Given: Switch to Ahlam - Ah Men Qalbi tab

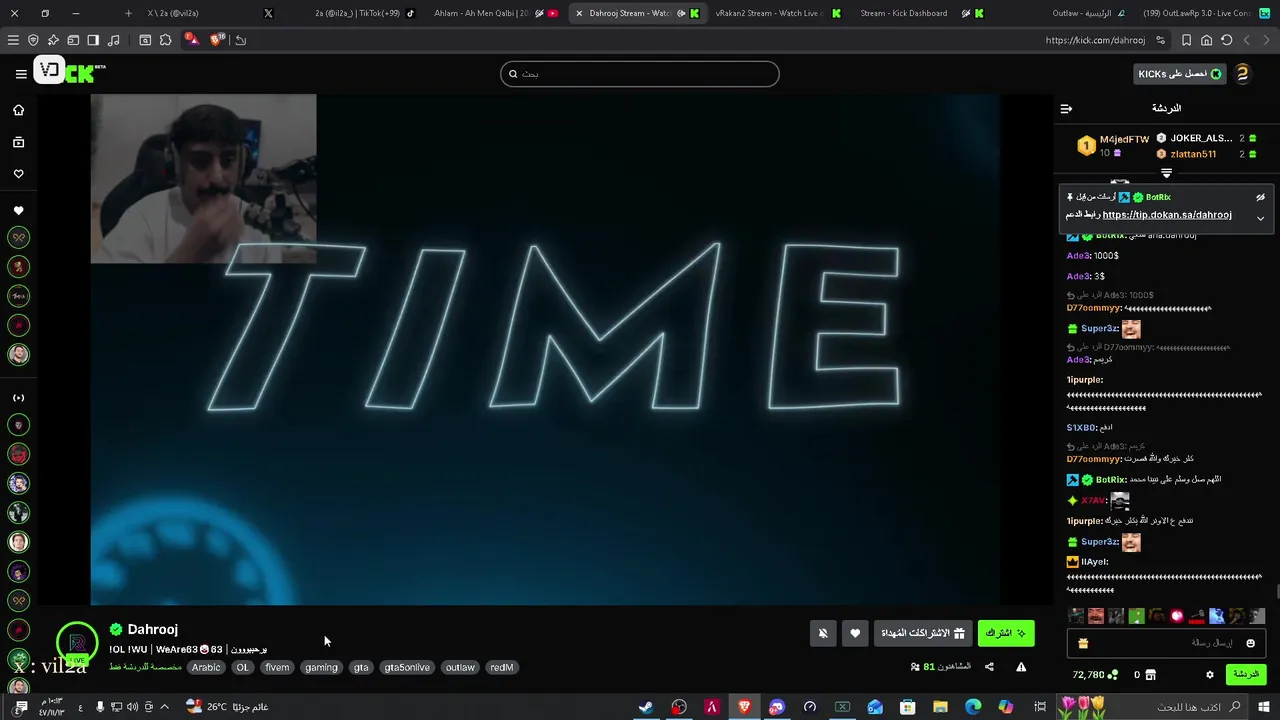Looking at the screenshot, I should [495, 13].
